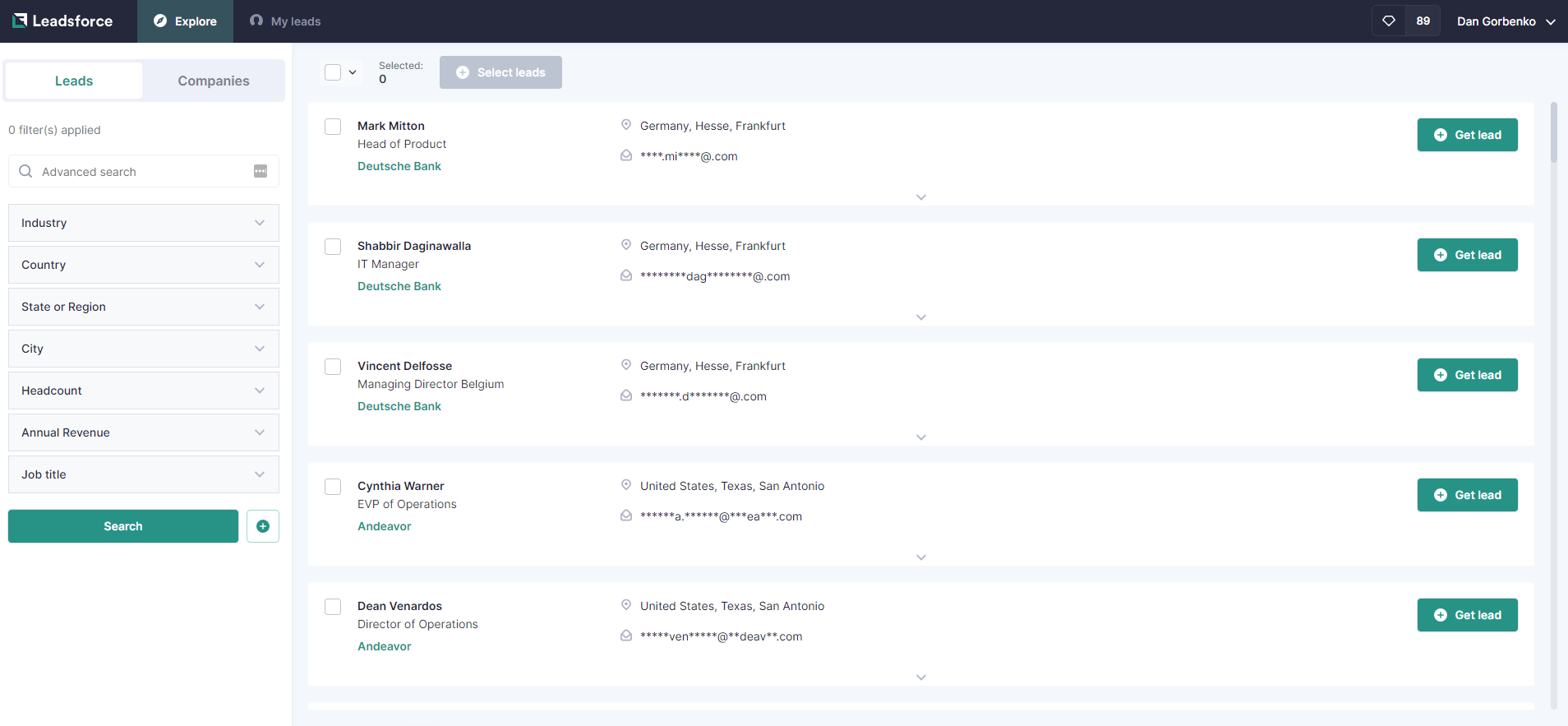Click the name Mark Mitton
The image size is (1568, 726).
pos(391,126)
